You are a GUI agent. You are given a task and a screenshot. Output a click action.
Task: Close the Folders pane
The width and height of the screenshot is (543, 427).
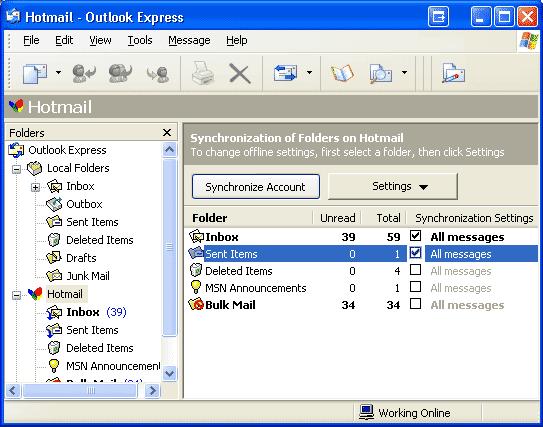(167, 132)
